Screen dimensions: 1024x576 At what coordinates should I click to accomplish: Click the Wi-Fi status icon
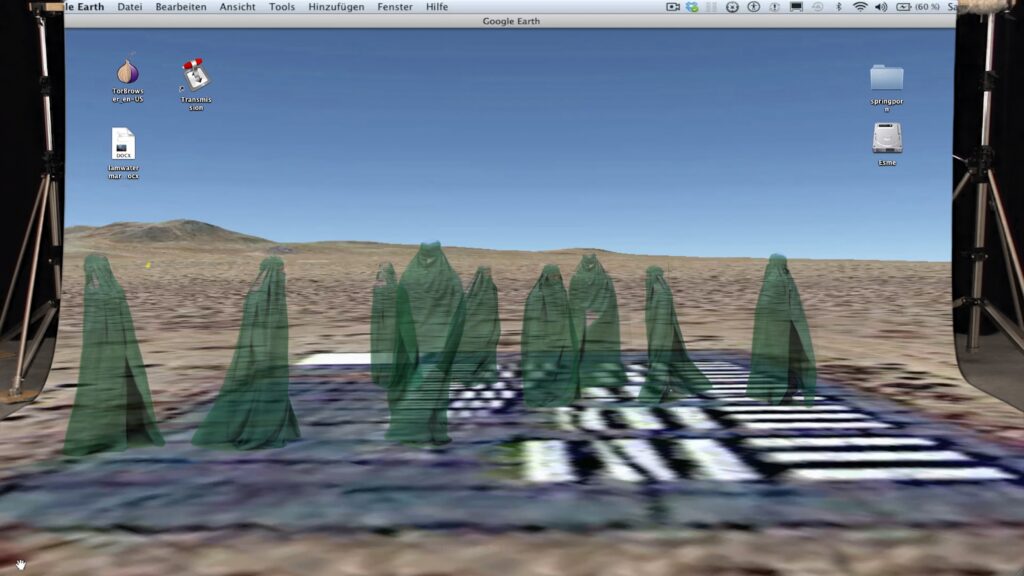tap(860, 7)
